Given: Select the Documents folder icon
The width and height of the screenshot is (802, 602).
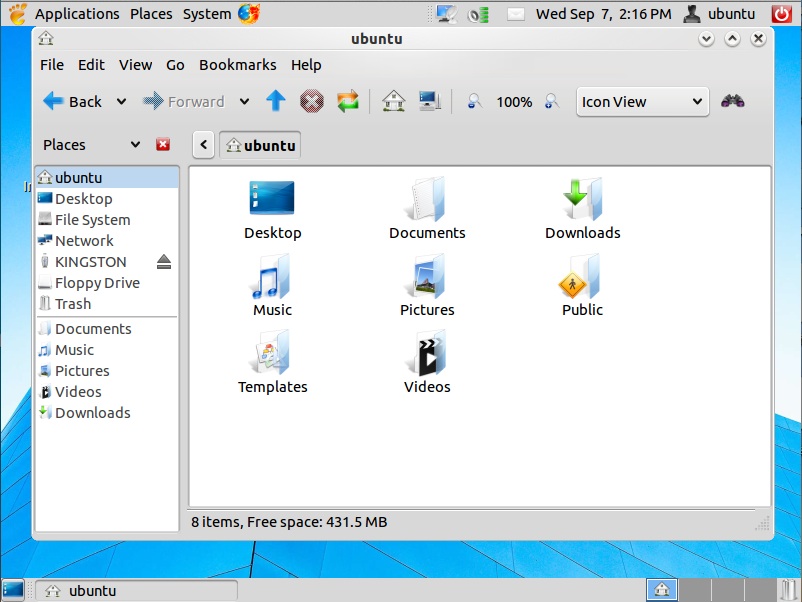Looking at the screenshot, I should tap(427, 198).
